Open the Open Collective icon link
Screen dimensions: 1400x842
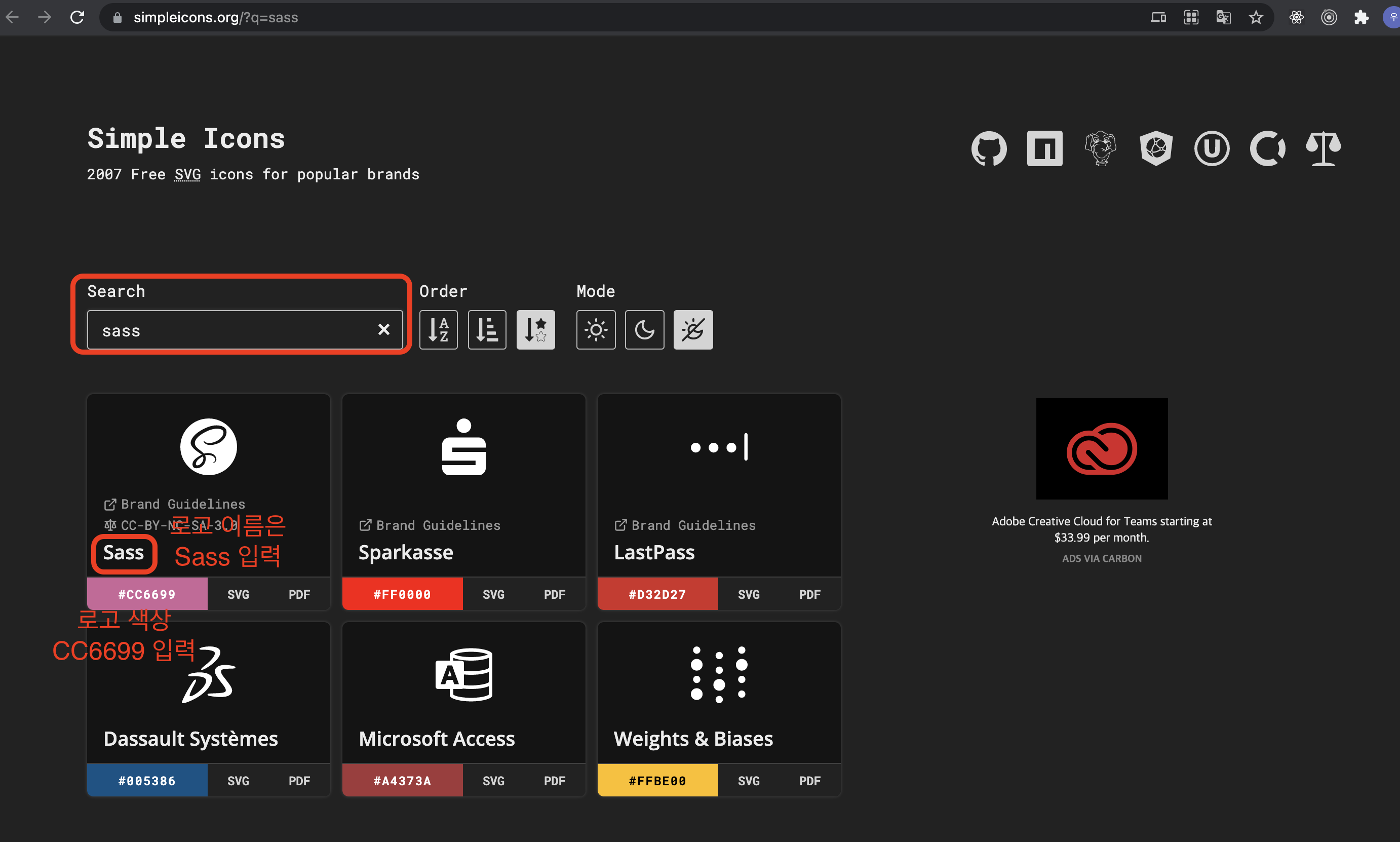click(x=1267, y=148)
